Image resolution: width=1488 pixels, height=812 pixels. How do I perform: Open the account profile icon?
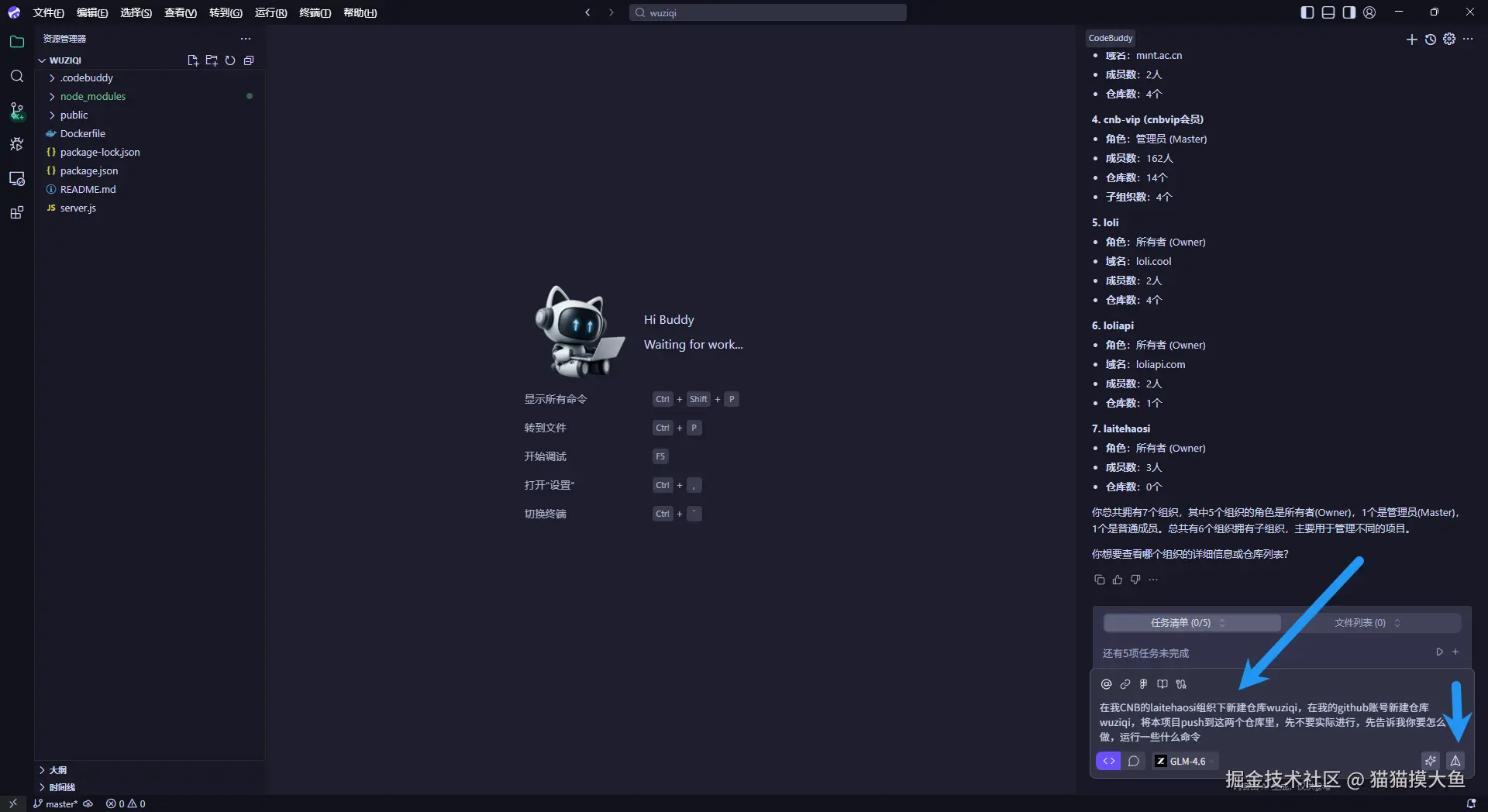coord(1369,12)
